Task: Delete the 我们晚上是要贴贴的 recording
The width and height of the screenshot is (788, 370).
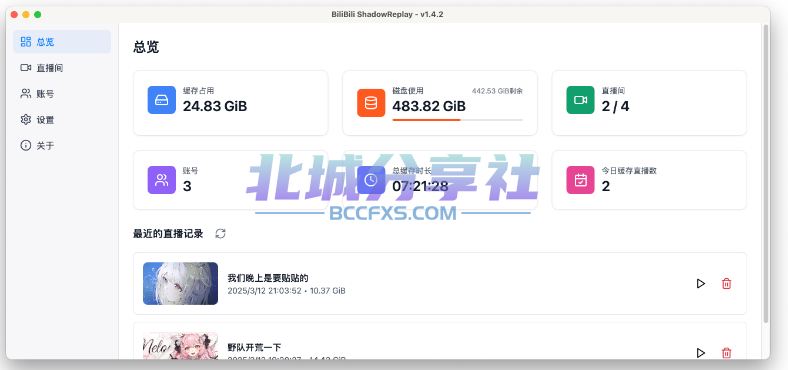Action: tap(726, 284)
